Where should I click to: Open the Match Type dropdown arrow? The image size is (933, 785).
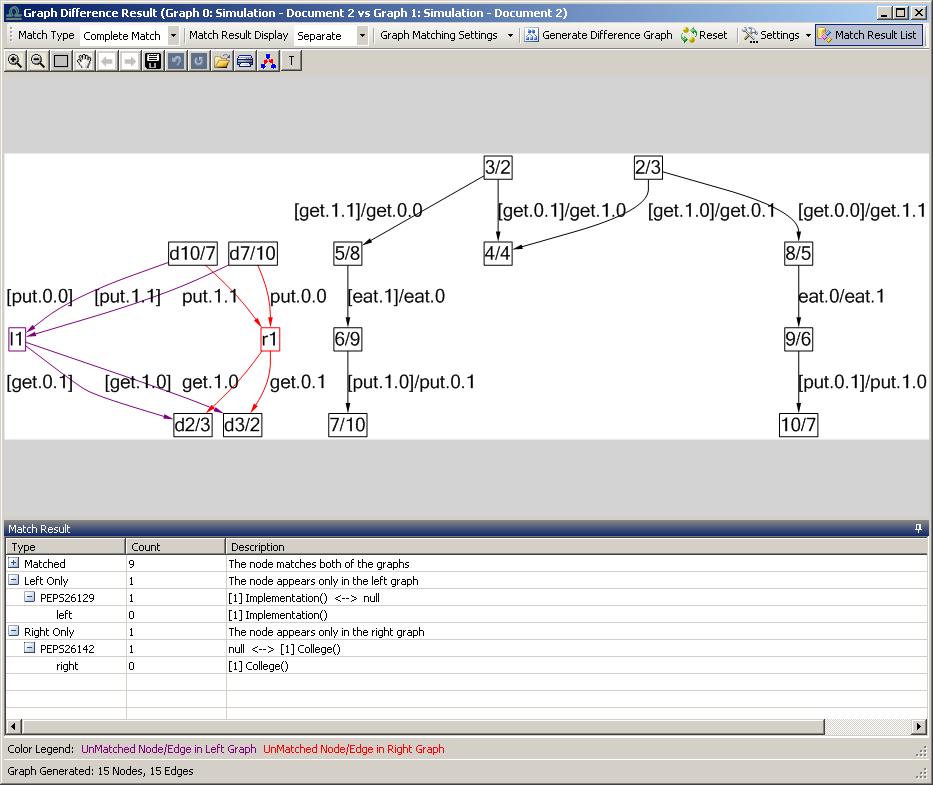[x=173, y=36]
